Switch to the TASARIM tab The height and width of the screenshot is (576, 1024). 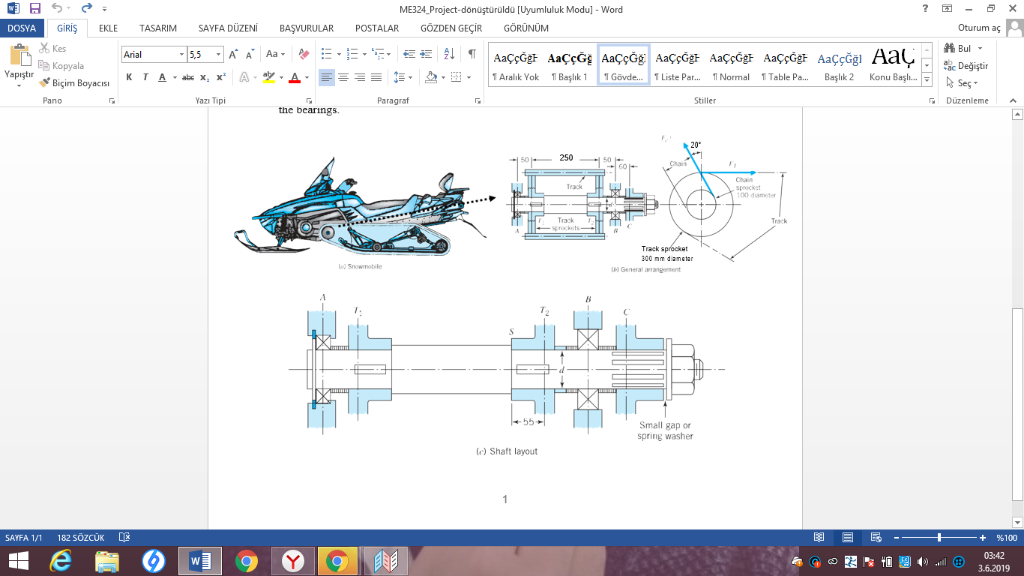coord(158,28)
